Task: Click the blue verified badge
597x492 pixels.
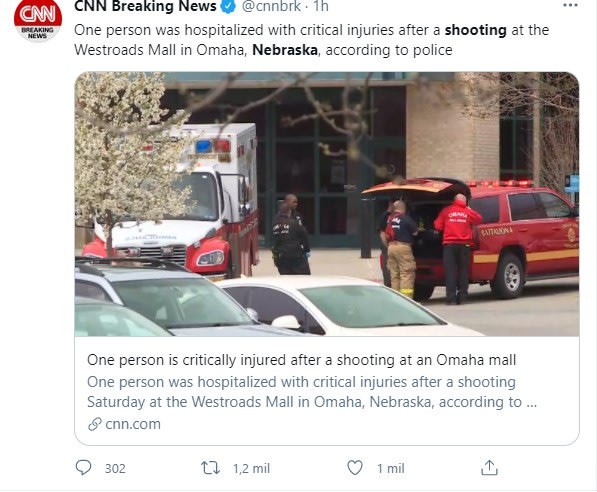Action: 228,6
